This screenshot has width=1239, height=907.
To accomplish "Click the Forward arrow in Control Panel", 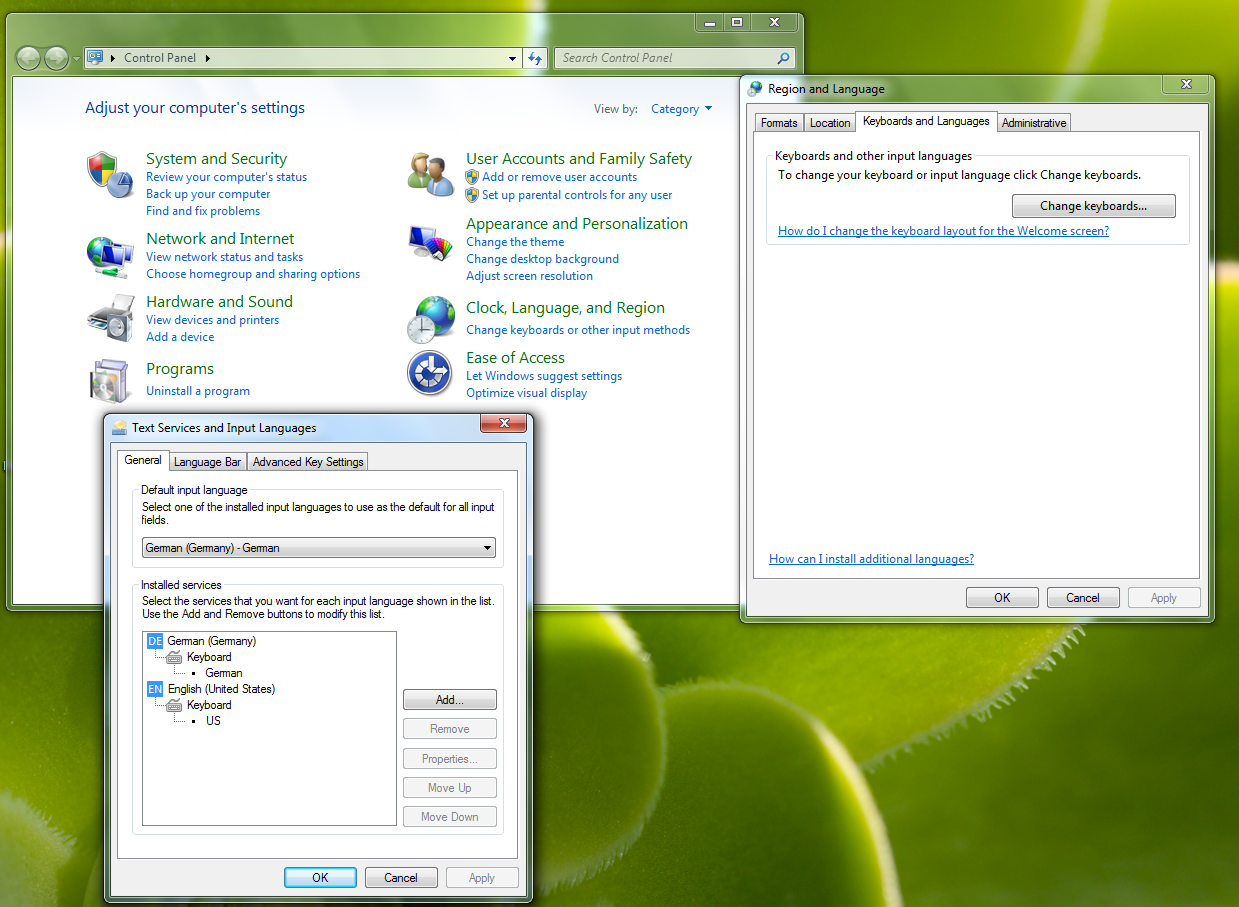I will coord(56,58).
